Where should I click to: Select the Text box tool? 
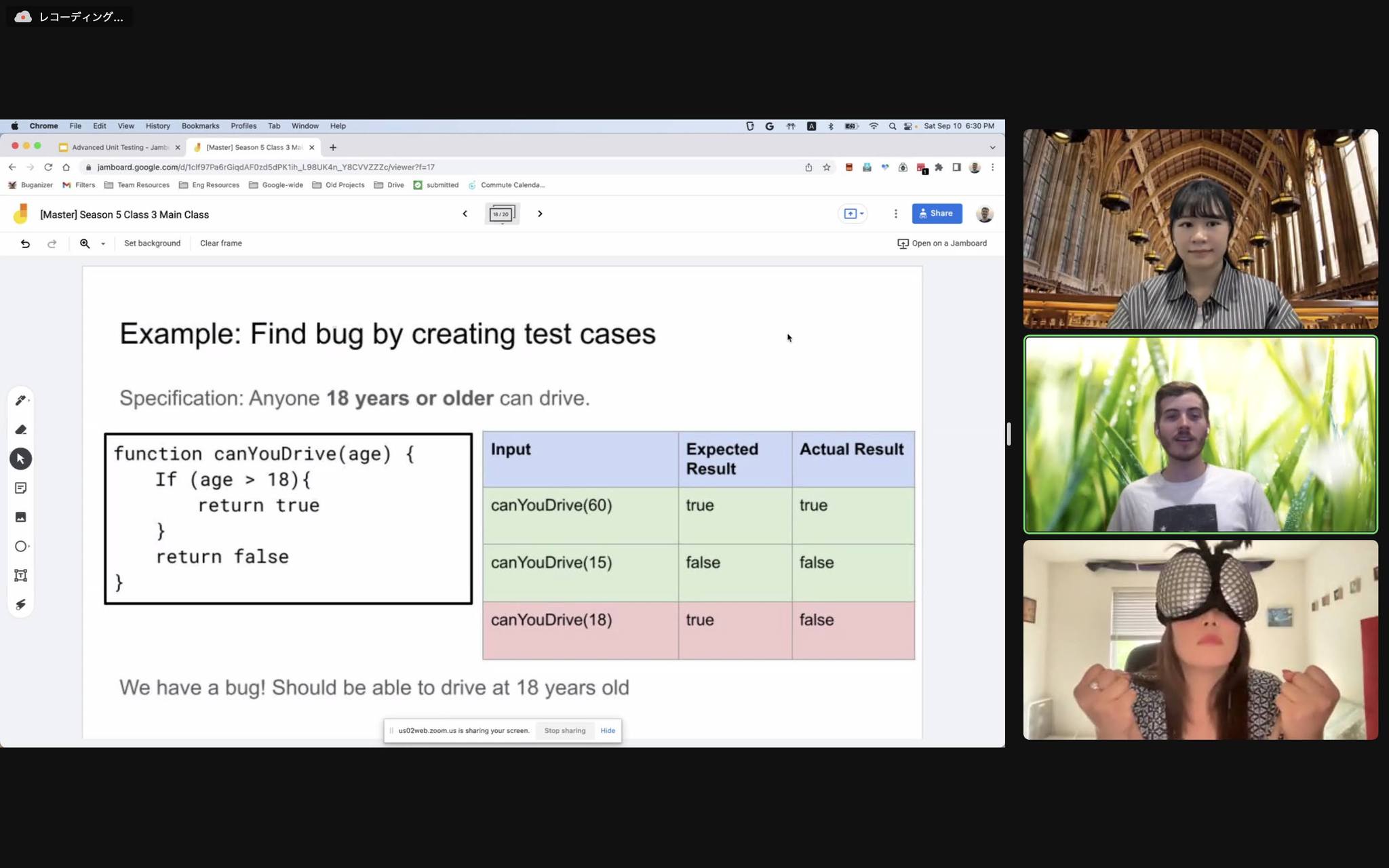pyautogui.click(x=20, y=576)
